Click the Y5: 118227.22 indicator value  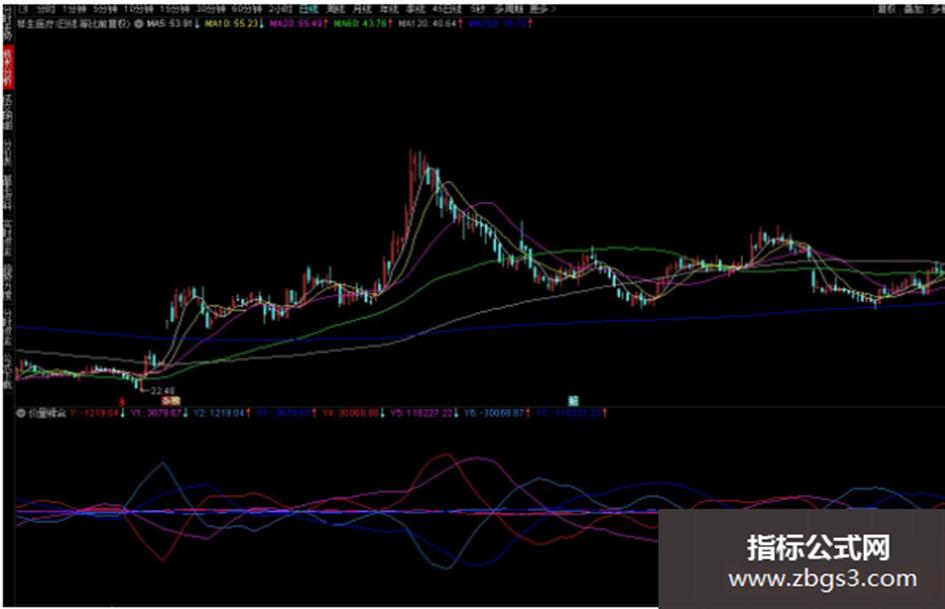coord(421,413)
